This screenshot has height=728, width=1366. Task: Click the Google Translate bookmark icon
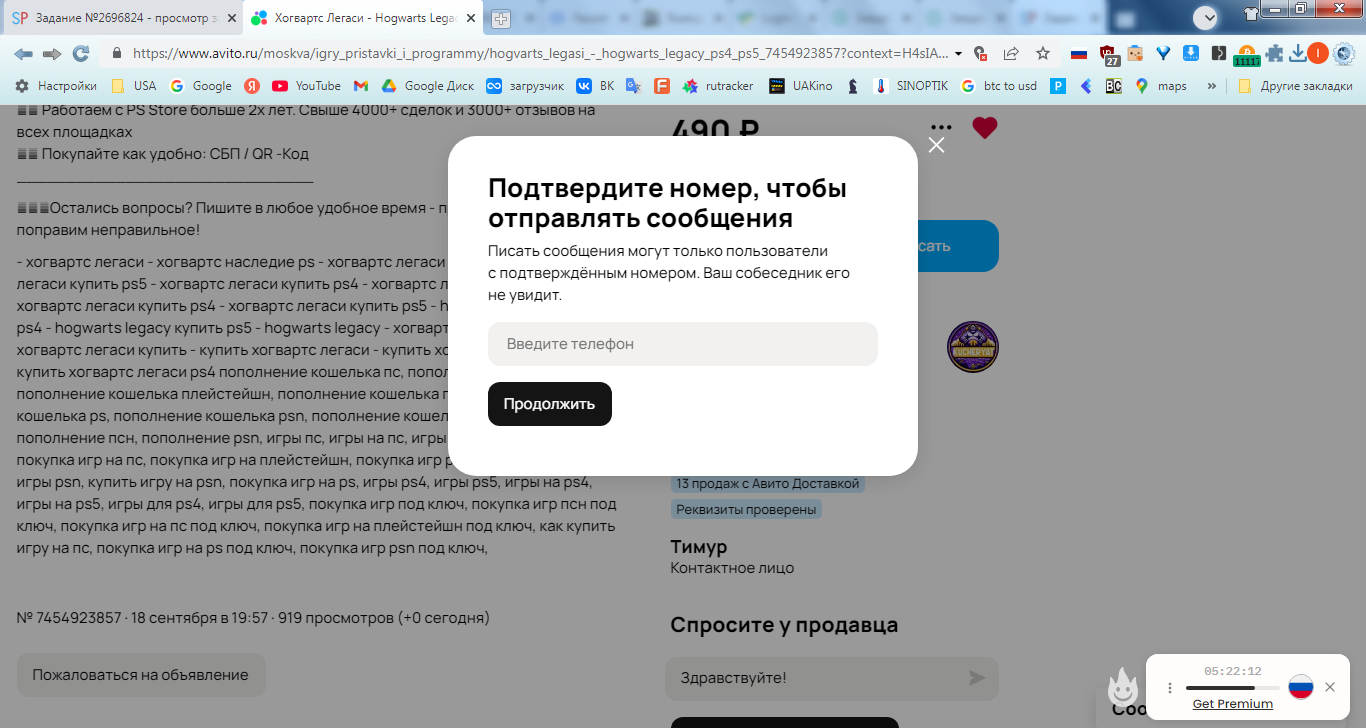(x=633, y=86)
